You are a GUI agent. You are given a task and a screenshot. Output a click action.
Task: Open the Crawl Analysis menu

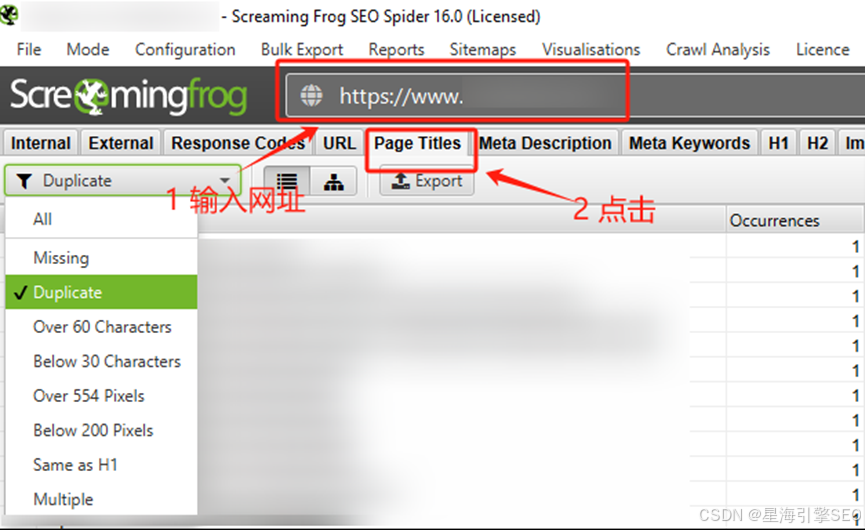coord(718,50)
